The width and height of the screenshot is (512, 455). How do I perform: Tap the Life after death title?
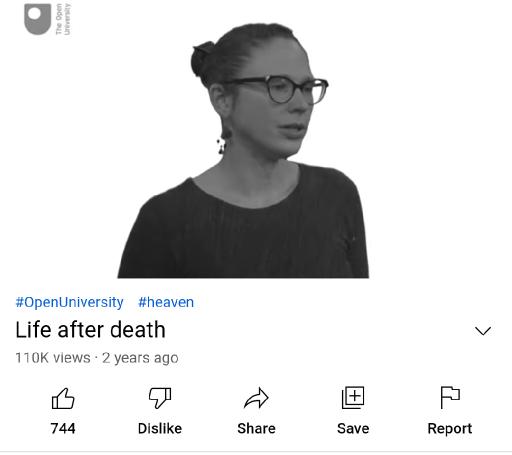(90, 330)
